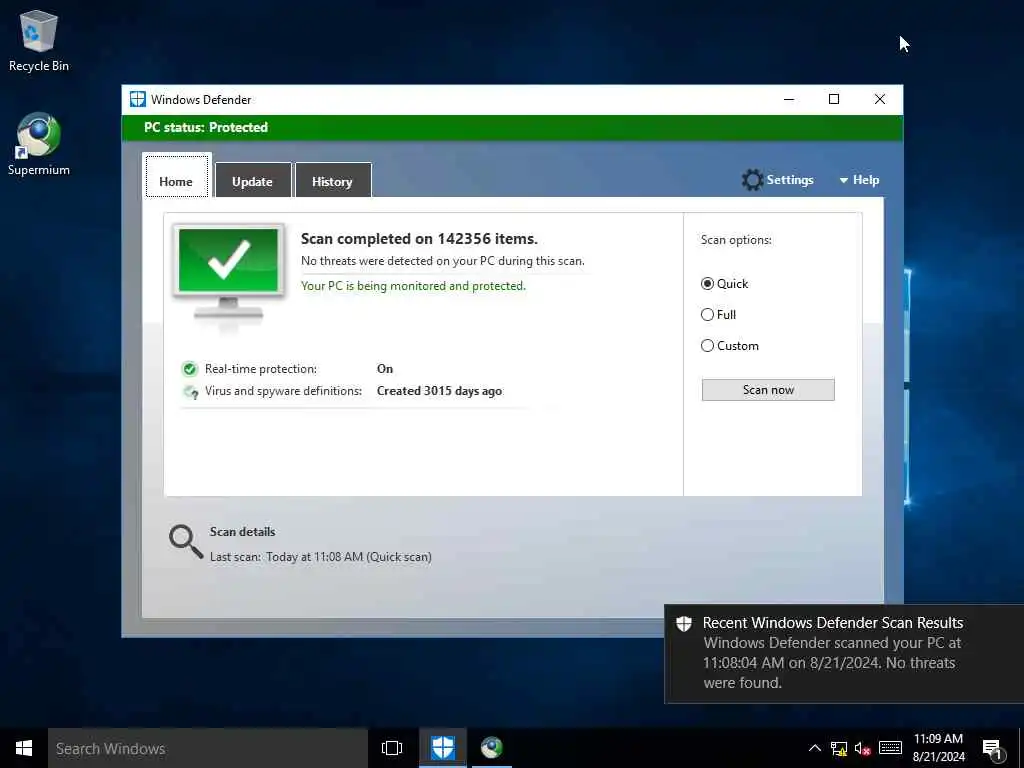Close the Windows Defender window
This screenshot has height=768, width=1024.
tap(880, 99)
